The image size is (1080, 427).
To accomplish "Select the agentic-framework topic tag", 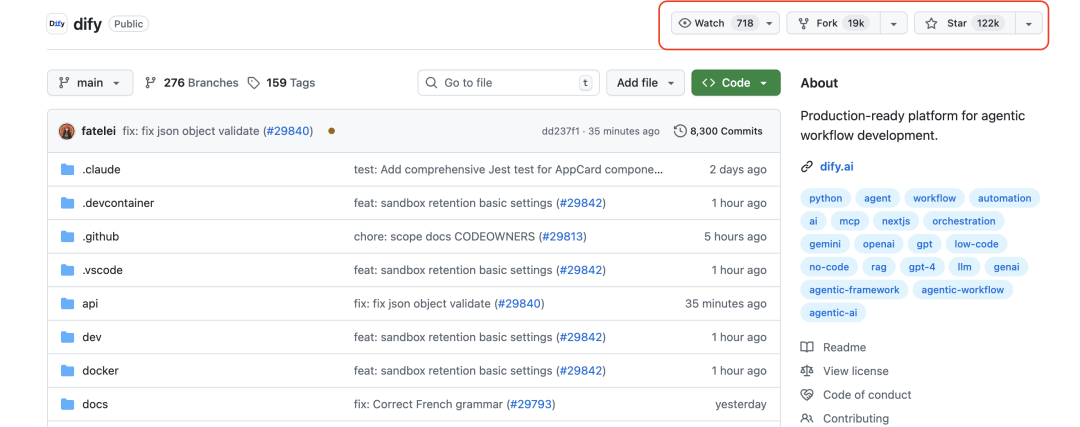I will click(854, 290).
